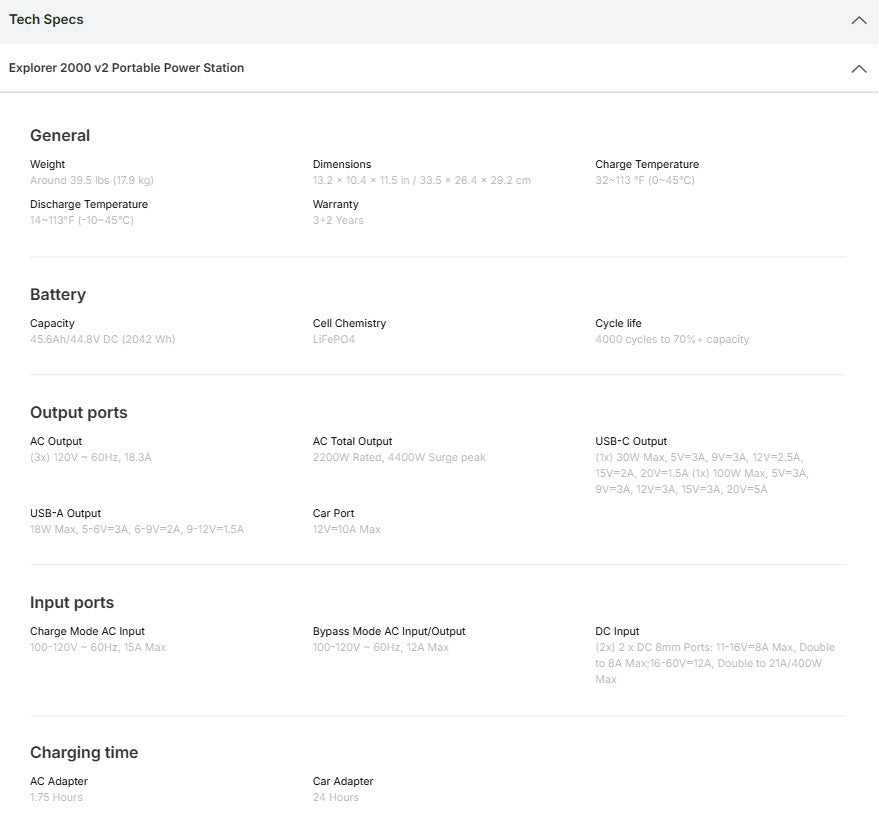This screenshot has height=820, width=879.
Task: Click the Warranty 3+2 Years value
Action: click(338, 221)
